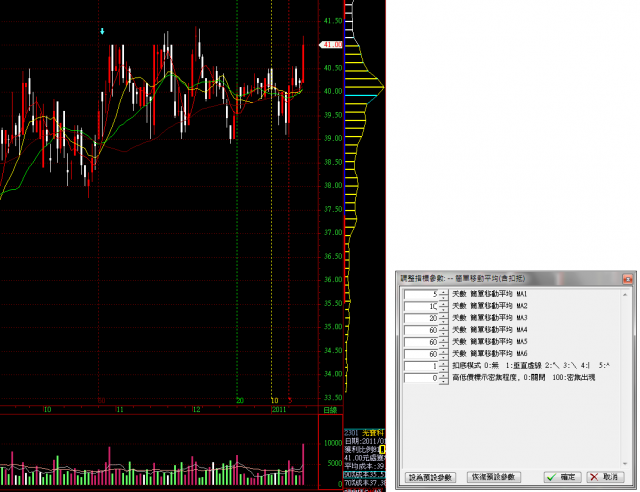Increase the MA6 days with the up arrow
640x492 pixels.
444,352
